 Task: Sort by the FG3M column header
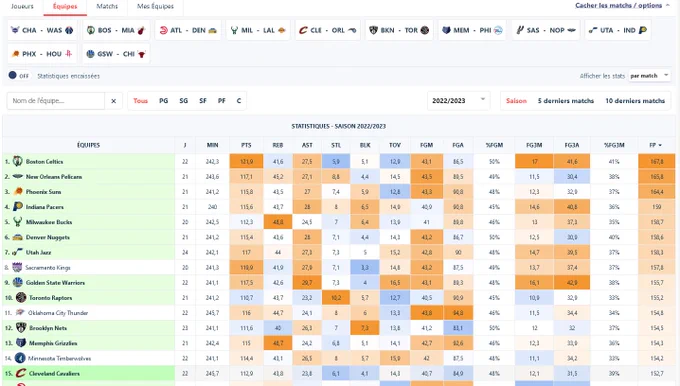coord(534,145)
